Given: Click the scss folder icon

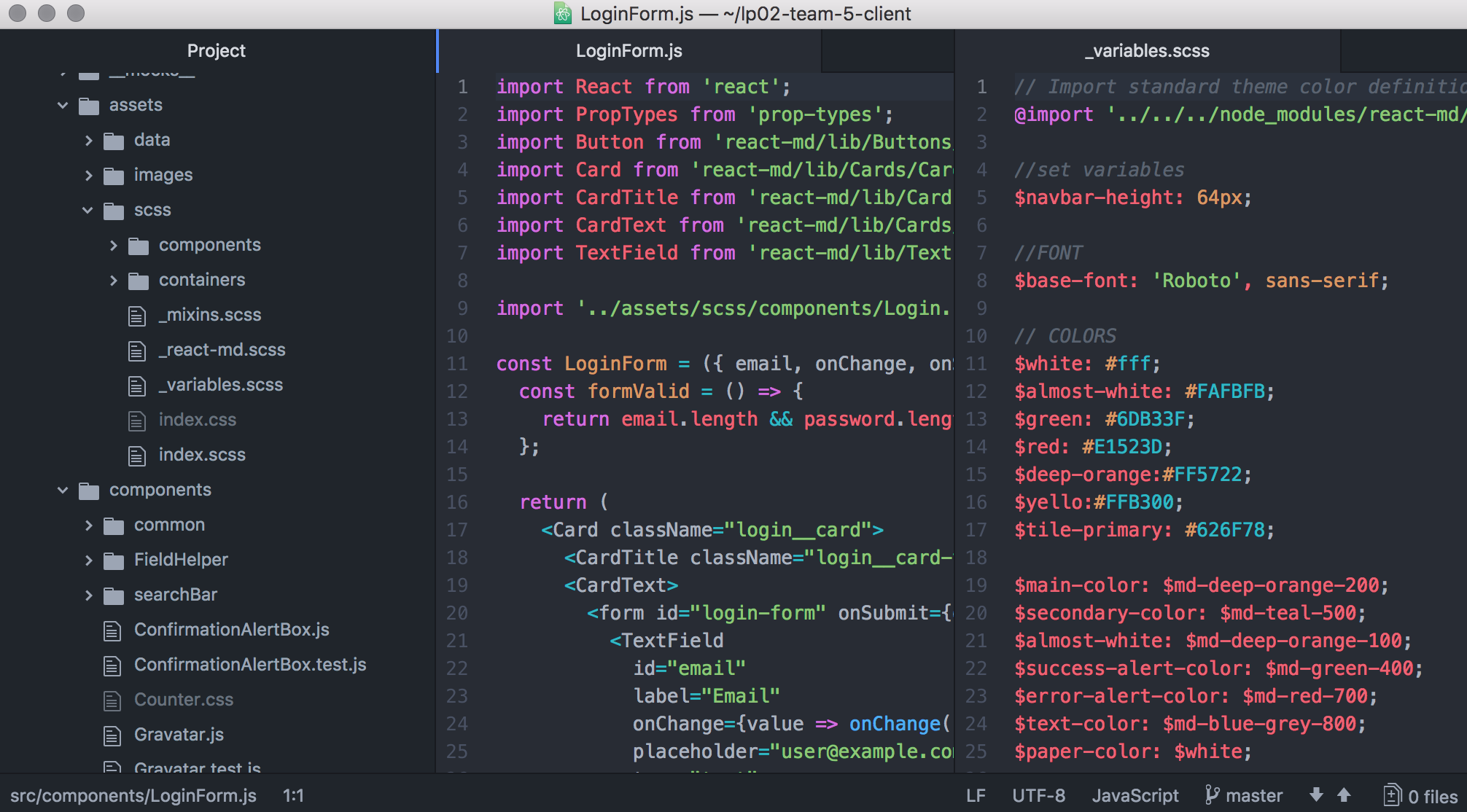Looking at the screenshot, I should click(x=114, y=211).
